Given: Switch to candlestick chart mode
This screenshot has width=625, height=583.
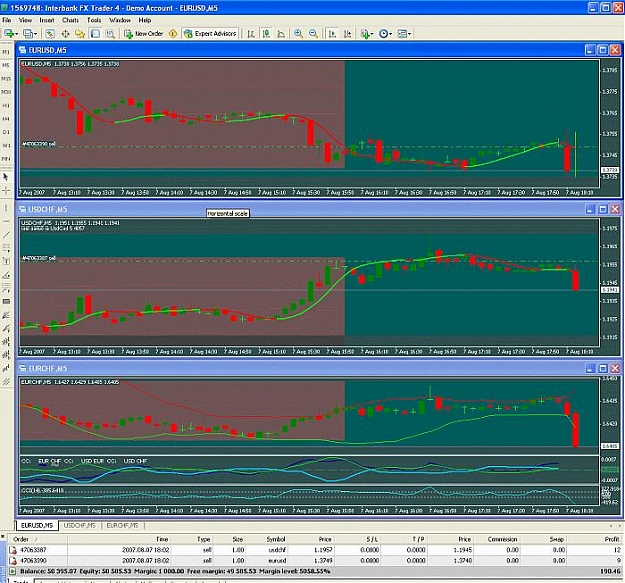Looking at the screenshot, I should (x=266, y=34).
